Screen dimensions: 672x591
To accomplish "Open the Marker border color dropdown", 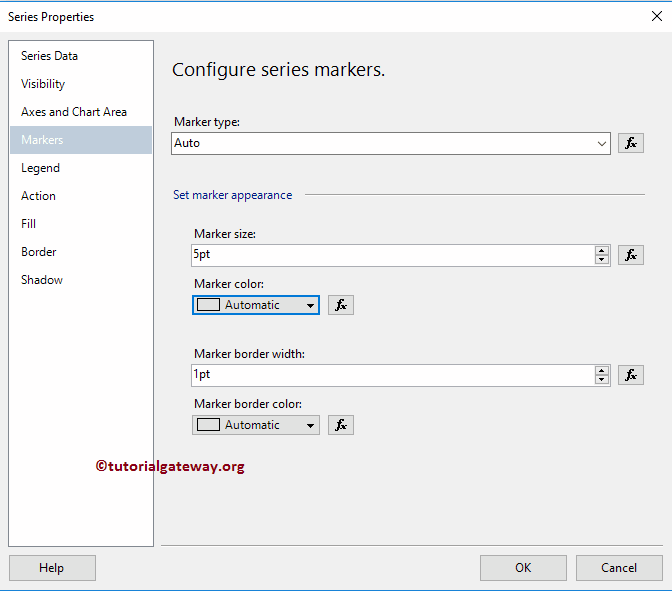I will tap(310, 425).
